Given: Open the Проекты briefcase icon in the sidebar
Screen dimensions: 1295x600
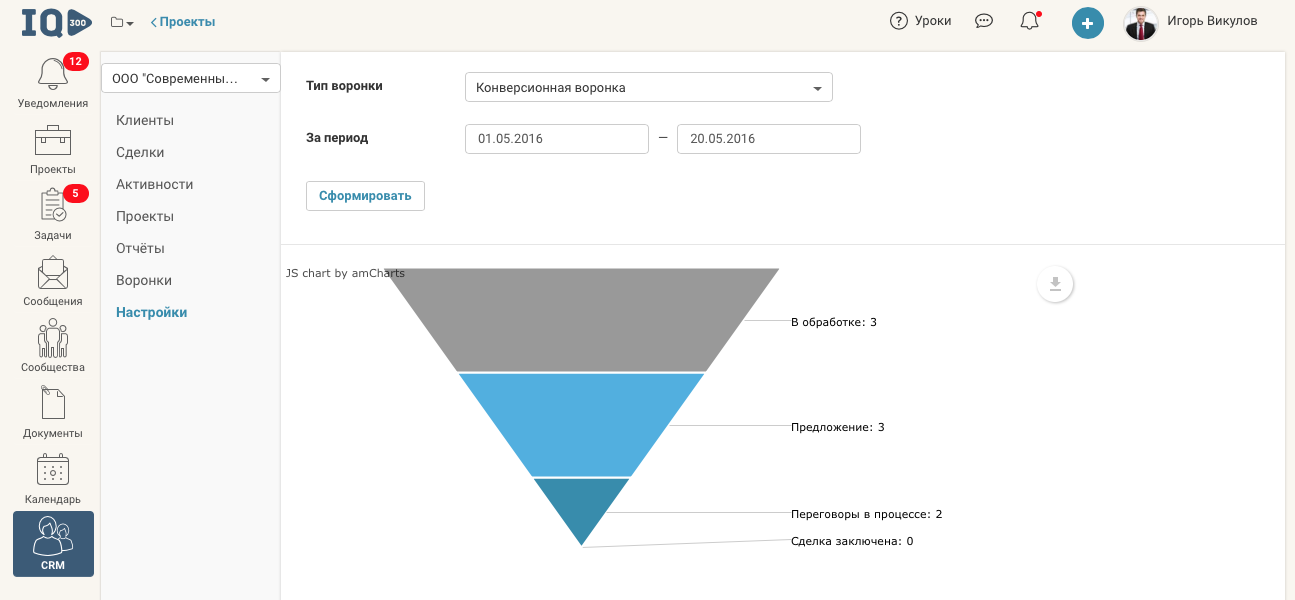Looking at the screenshot, I should click(52, 141).
